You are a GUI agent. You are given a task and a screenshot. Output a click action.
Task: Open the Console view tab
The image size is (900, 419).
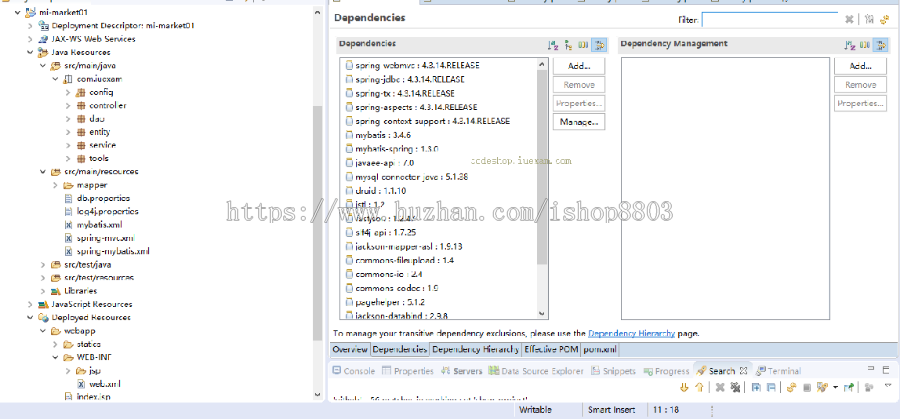tap(354, 371)
